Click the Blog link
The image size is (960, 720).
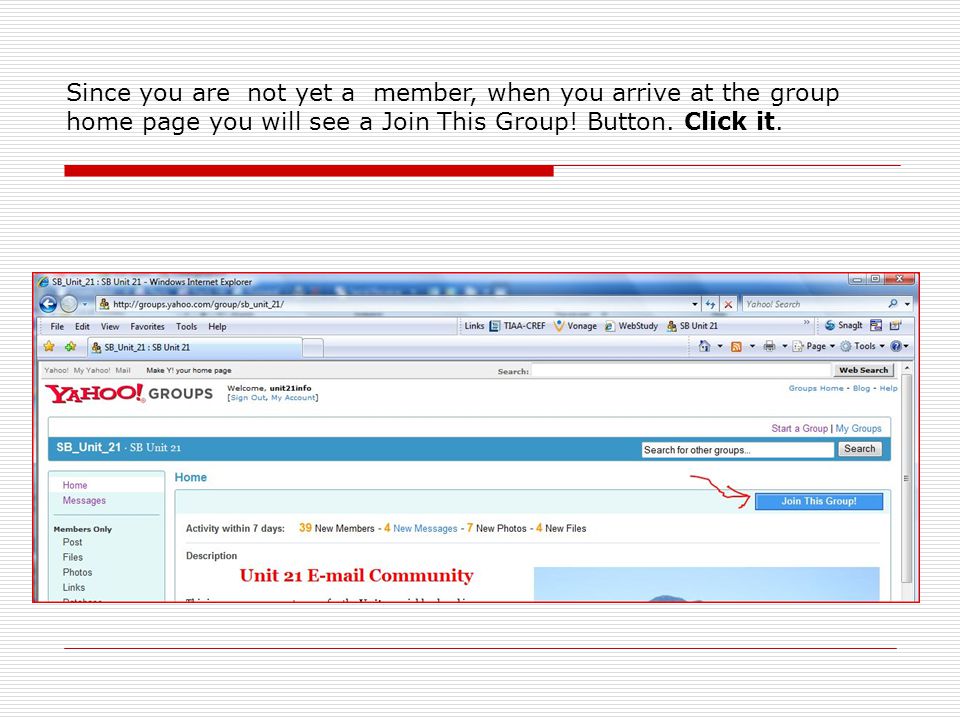tap(861, 388)
